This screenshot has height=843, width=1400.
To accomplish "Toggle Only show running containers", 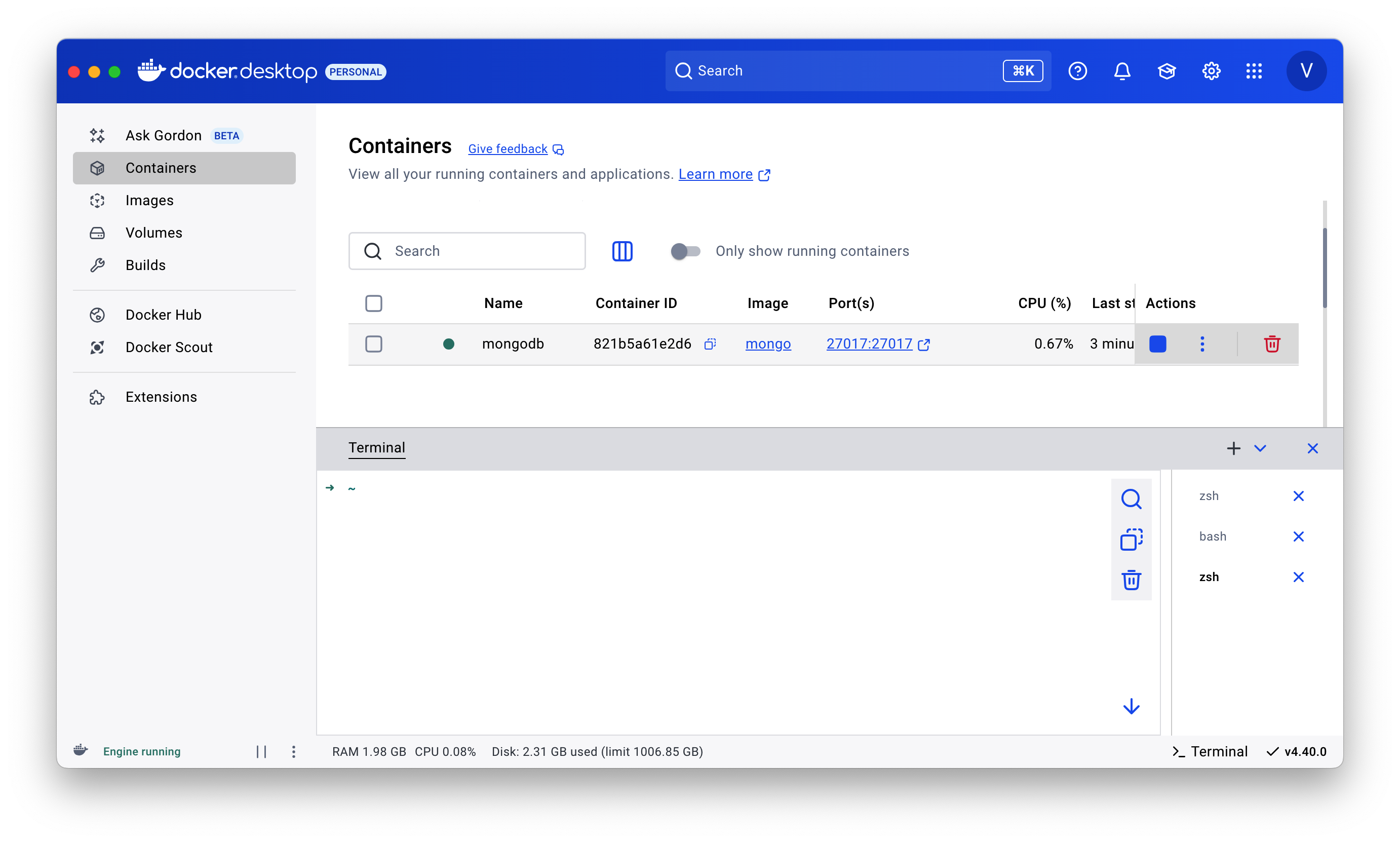I will coord(685,251).
